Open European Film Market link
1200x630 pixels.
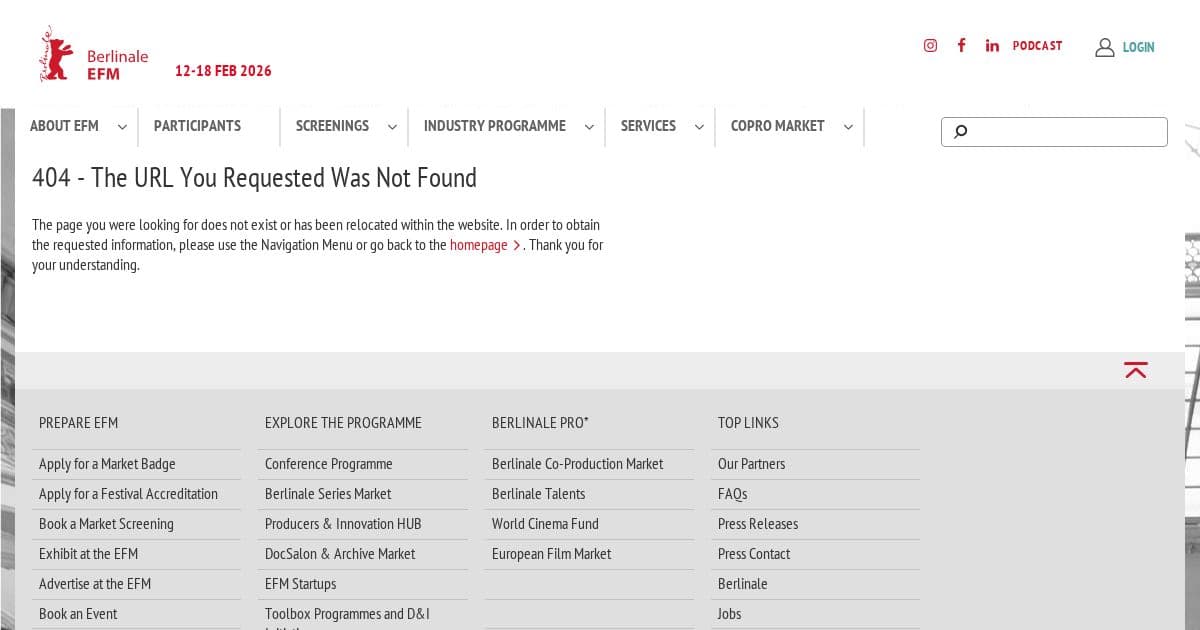tap(551, 554)
